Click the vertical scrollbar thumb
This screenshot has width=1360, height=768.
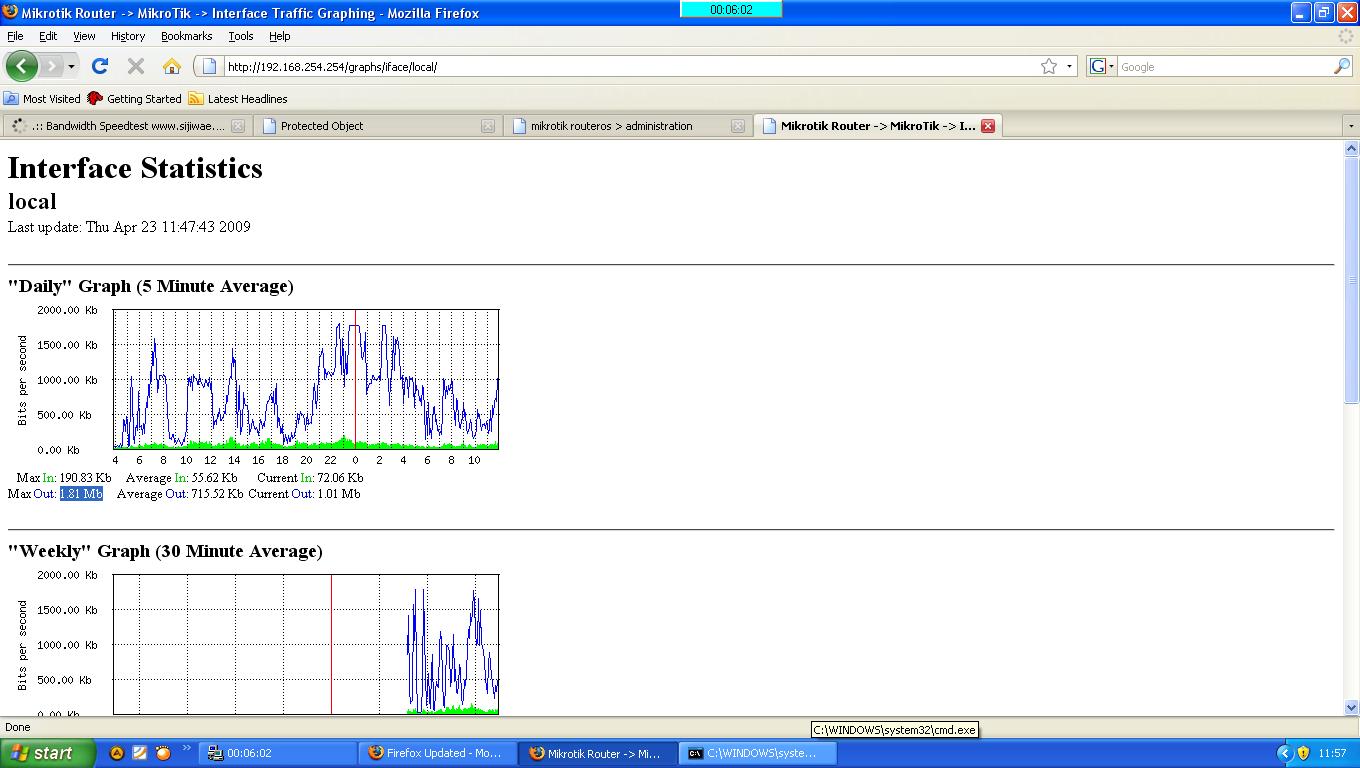coord(1351,281)
